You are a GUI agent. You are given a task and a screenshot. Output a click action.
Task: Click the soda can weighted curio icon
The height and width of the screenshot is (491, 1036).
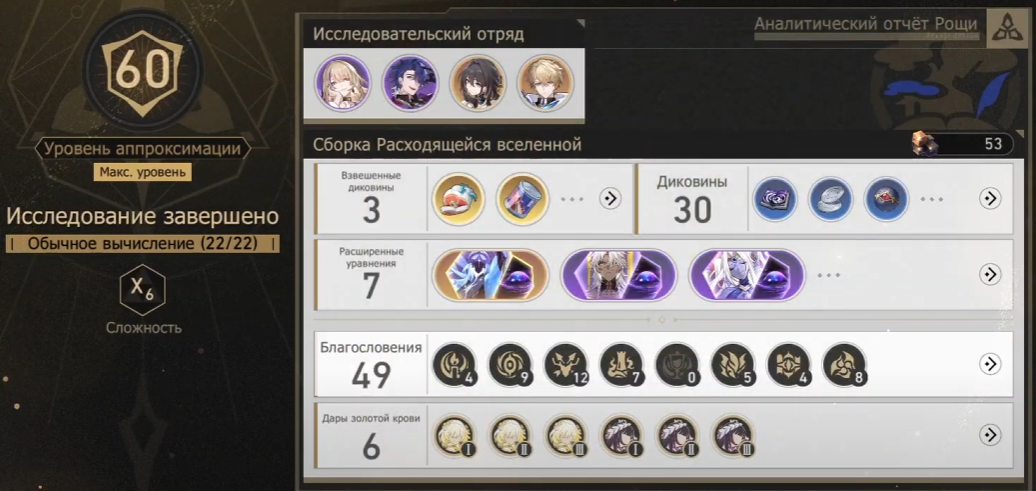[x=523, y=199]
